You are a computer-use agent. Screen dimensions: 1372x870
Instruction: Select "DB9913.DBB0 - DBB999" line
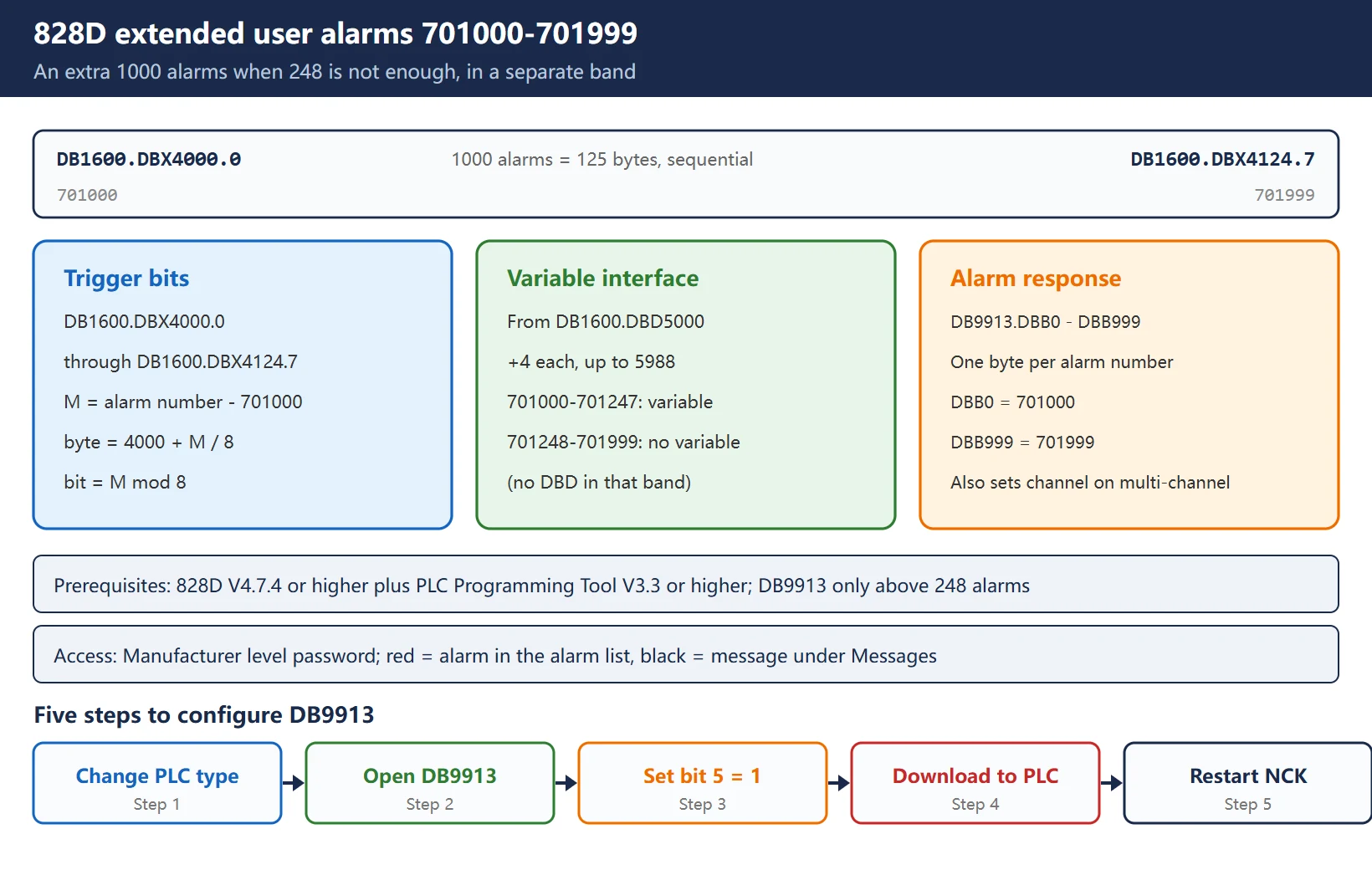pyautogui.click(x=1046, y=321)
